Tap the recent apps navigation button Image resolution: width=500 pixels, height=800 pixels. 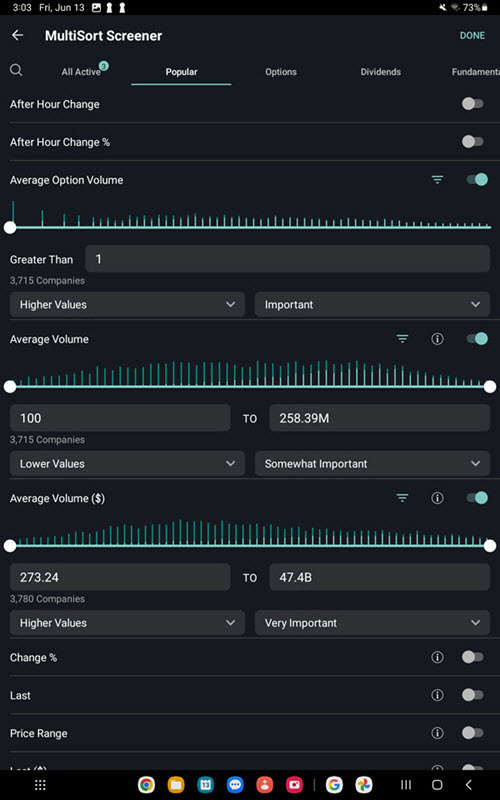point(406,785)
